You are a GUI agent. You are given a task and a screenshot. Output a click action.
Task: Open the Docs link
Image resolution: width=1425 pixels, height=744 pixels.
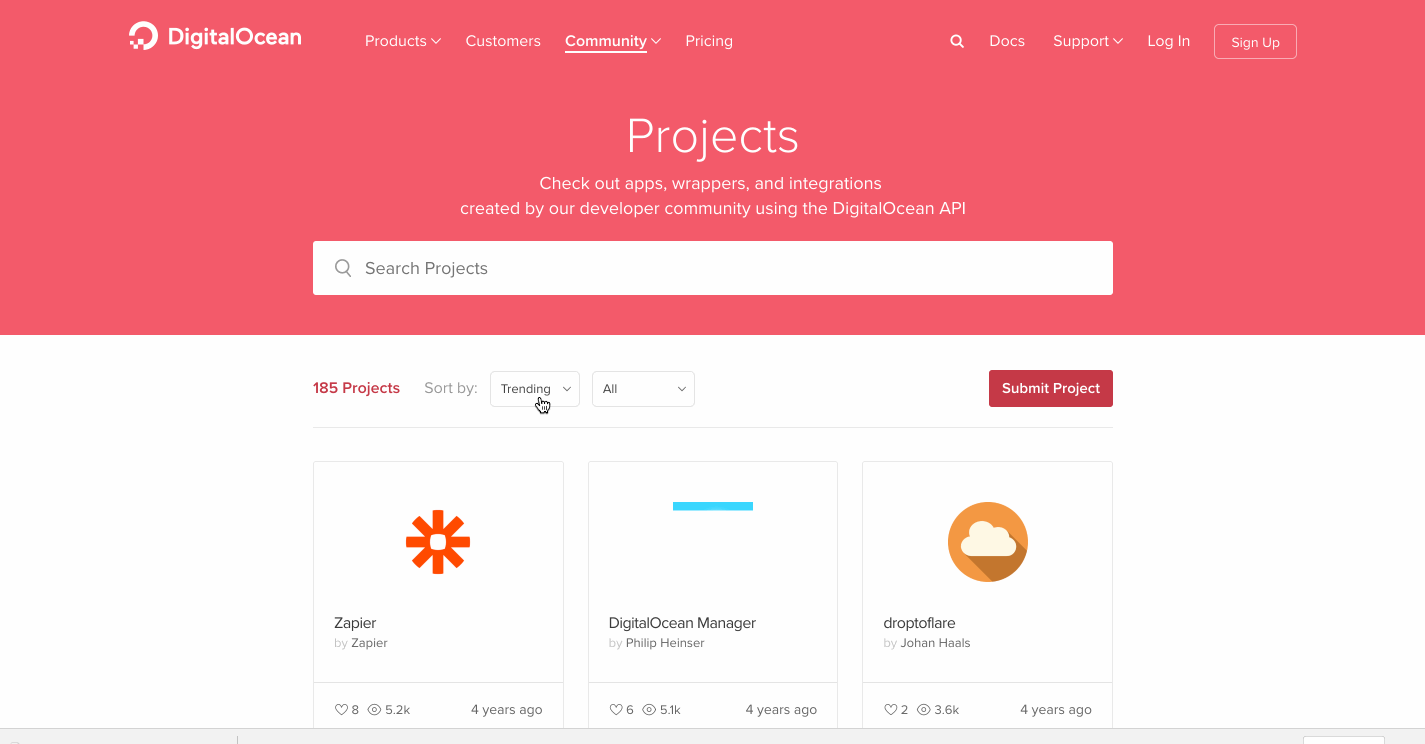[1006, 41]
